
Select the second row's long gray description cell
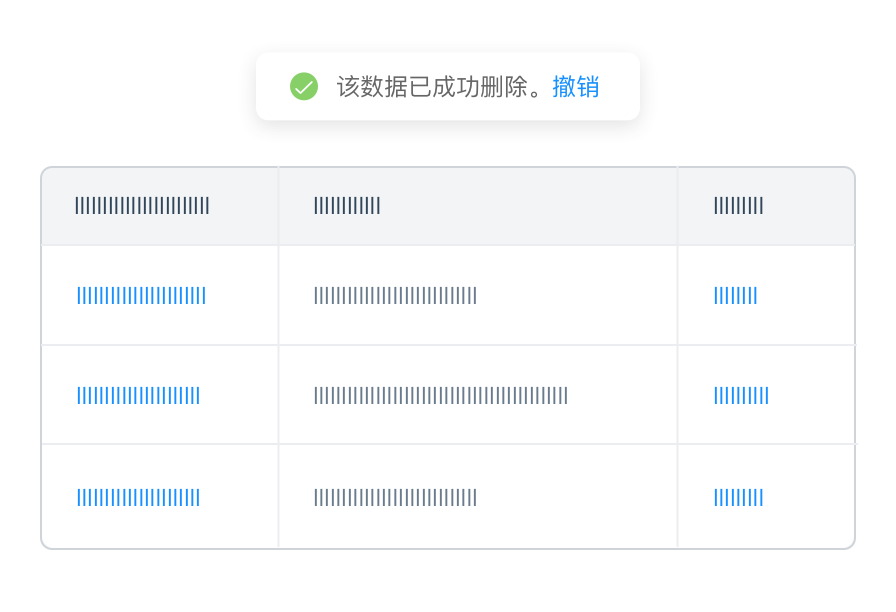[x=441, y=395]
